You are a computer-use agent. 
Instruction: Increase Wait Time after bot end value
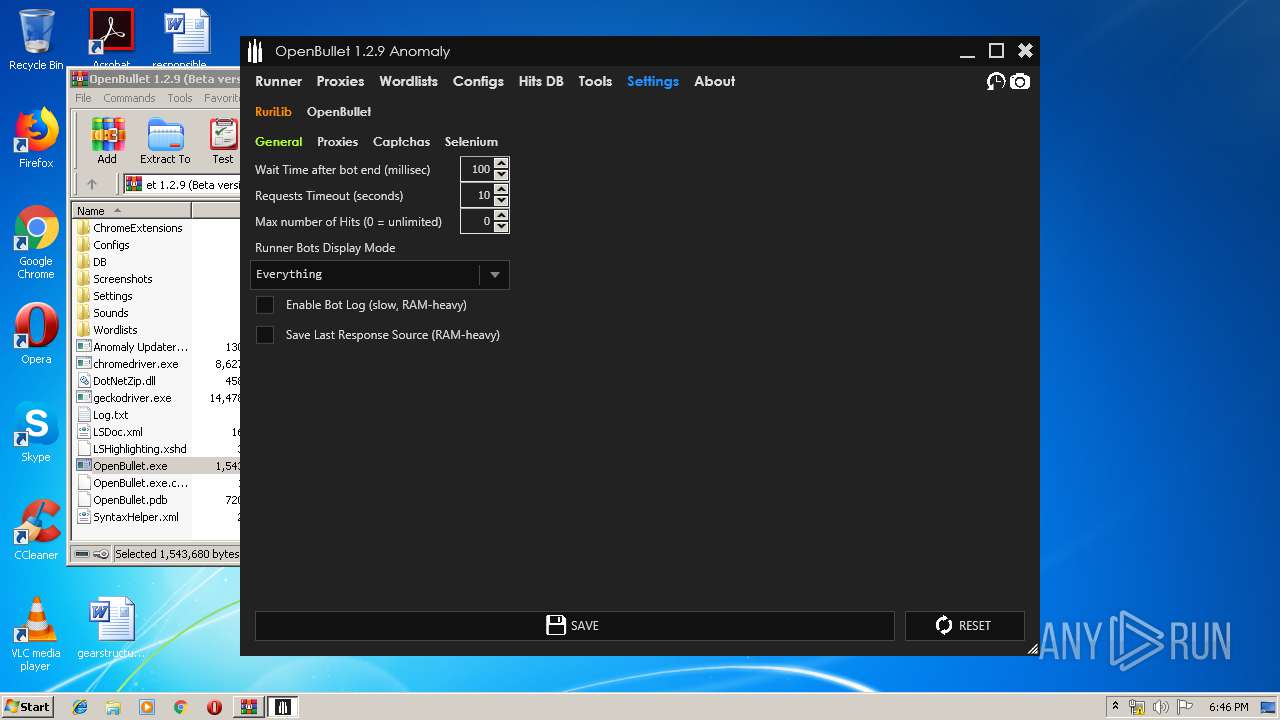tap(501, 164)
